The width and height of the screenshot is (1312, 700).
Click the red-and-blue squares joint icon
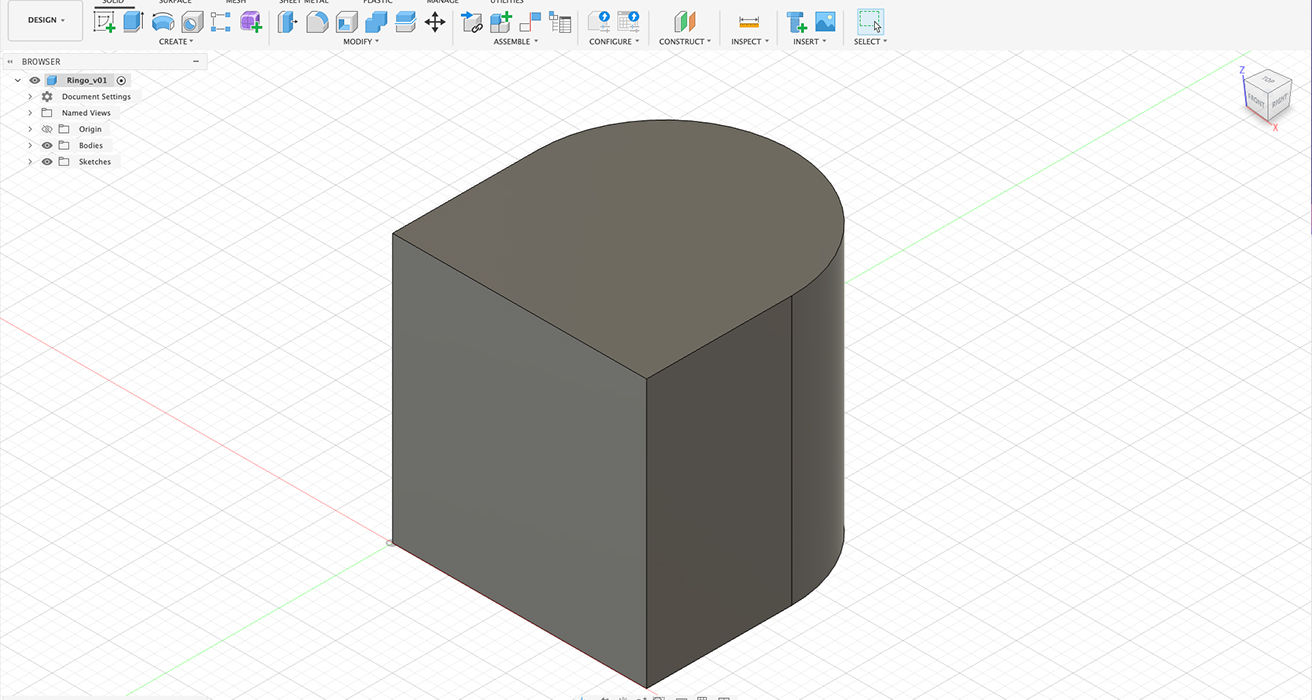(531, 21)
